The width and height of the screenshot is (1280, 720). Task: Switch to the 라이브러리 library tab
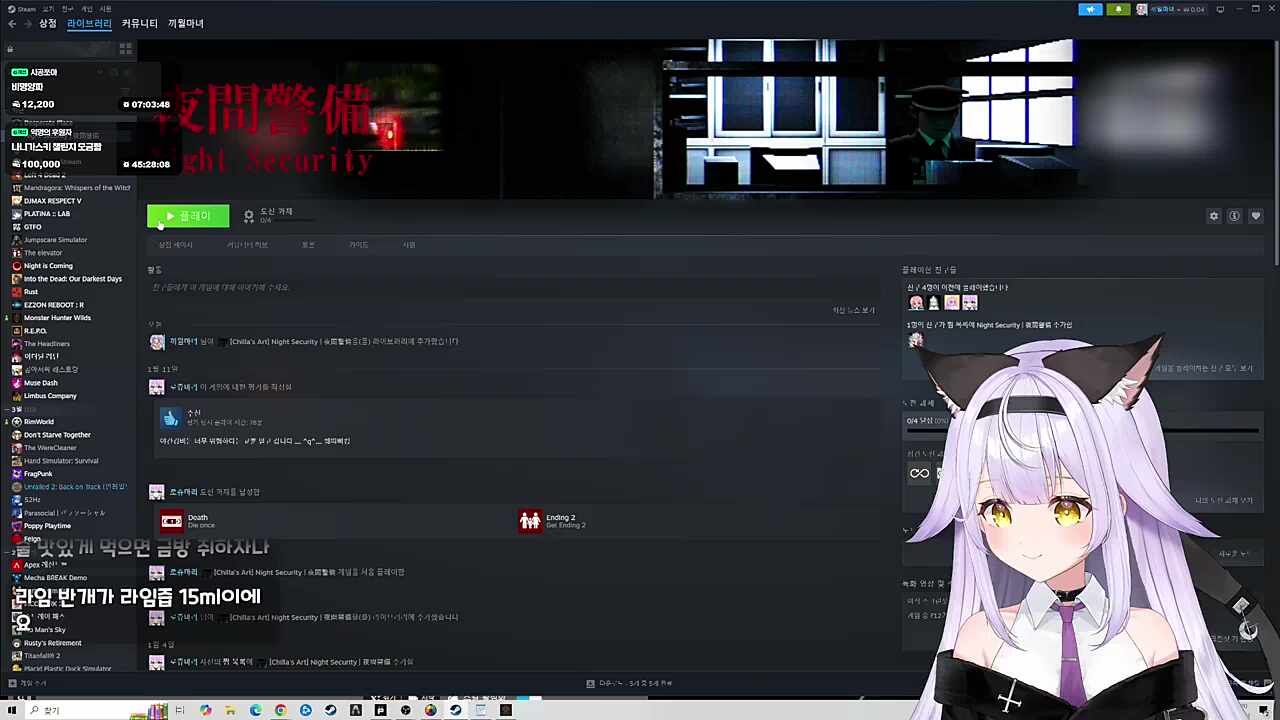pos(89,23)
